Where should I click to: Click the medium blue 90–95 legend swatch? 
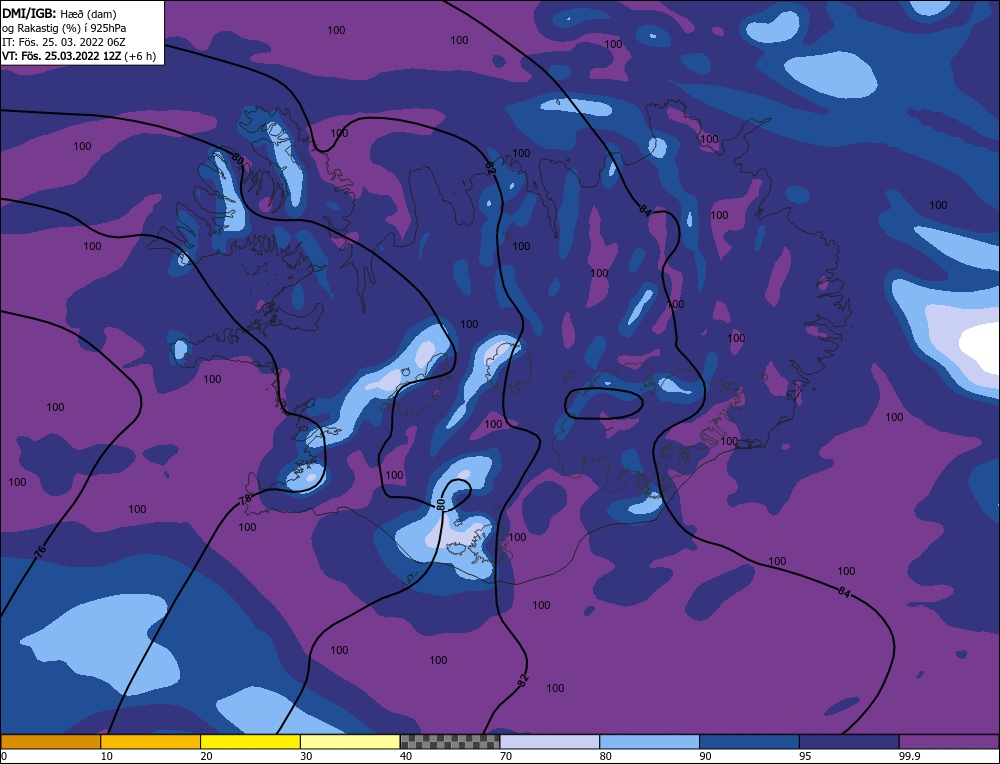pyautogui.click(x=749, y=742)
